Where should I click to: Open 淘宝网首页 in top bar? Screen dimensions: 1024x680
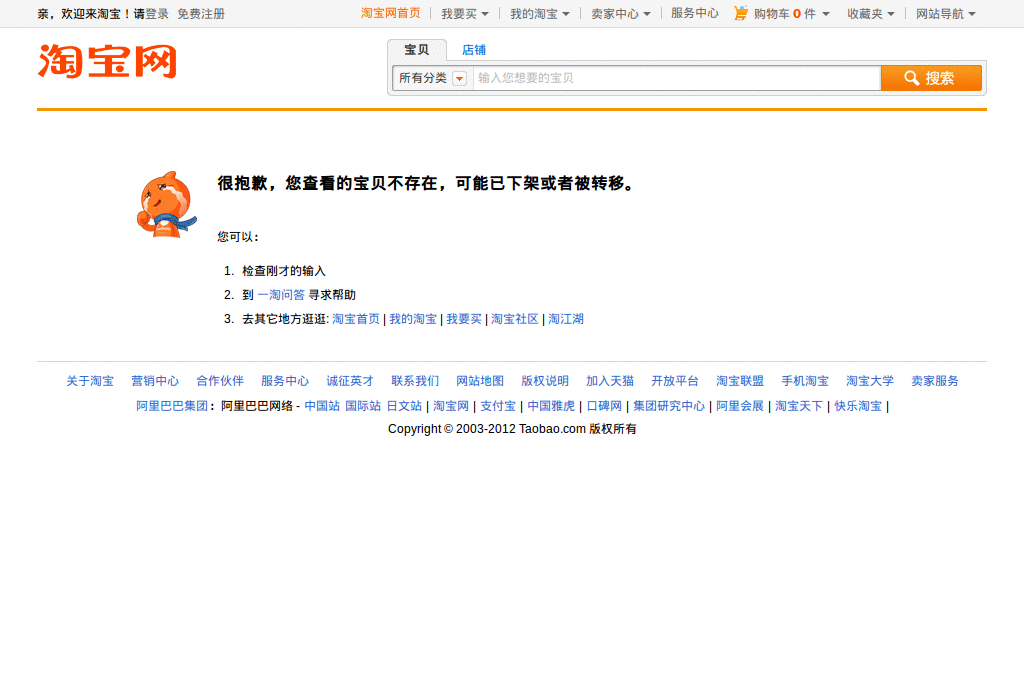[x=391, y=13]
